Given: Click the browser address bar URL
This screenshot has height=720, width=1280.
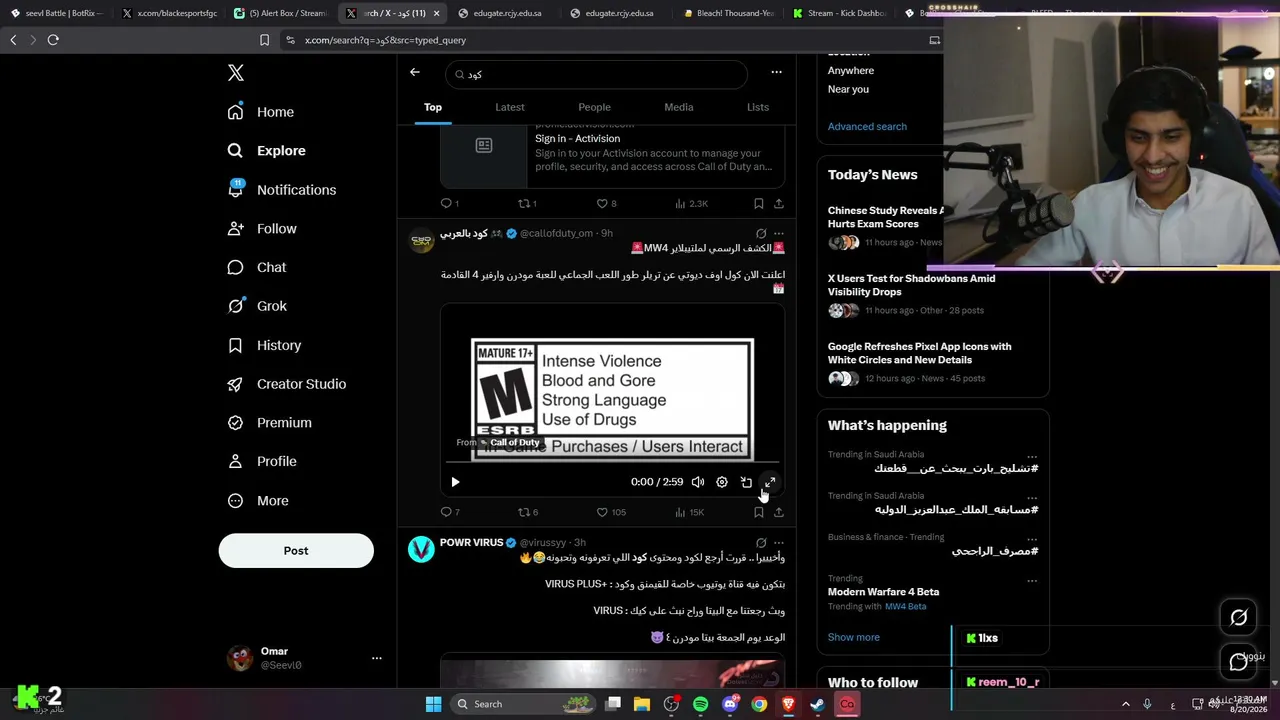Looking at the screenshot, I should pos(386,40).
